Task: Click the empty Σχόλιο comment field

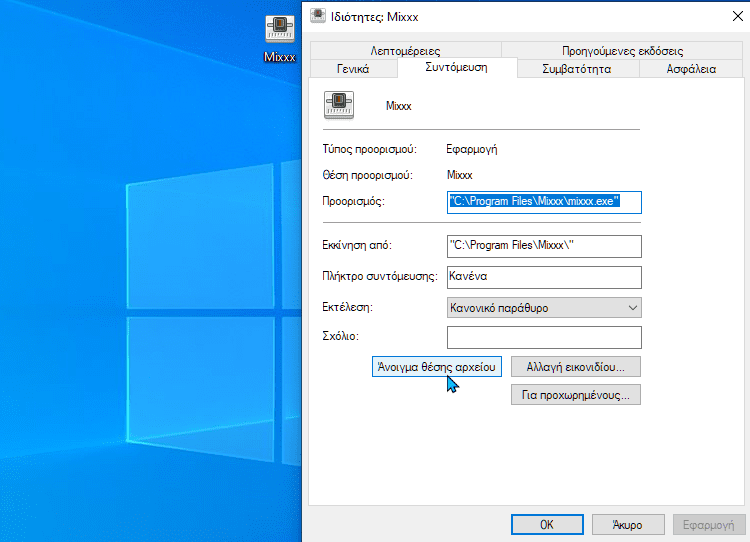Action: (x=544, y=338)
